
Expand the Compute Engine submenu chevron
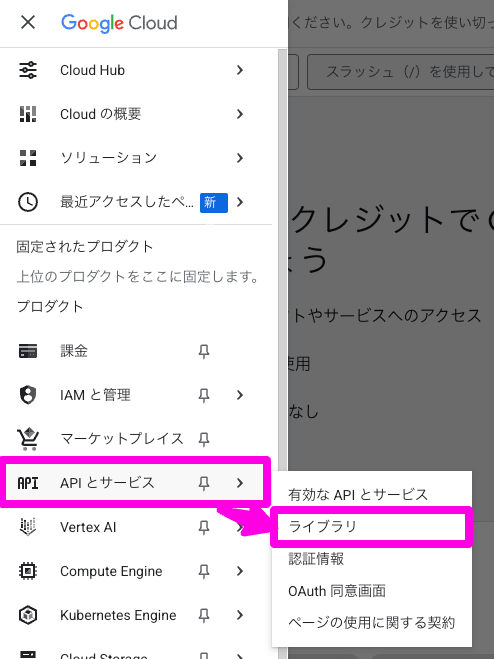240,571
